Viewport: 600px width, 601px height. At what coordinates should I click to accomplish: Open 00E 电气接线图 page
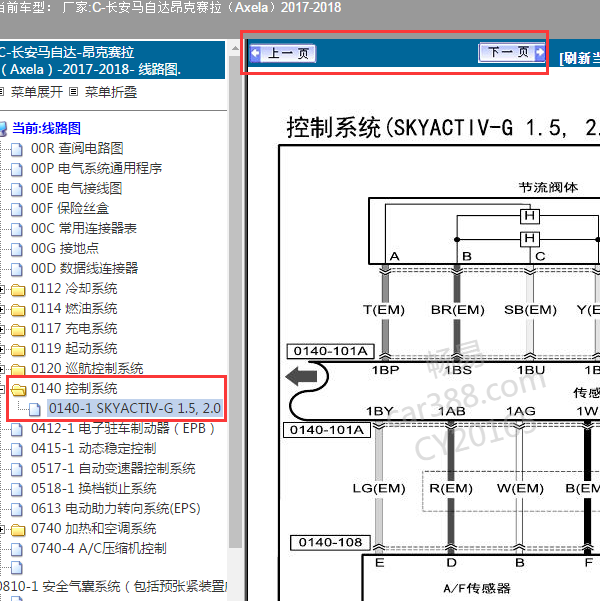coord(76,188)
